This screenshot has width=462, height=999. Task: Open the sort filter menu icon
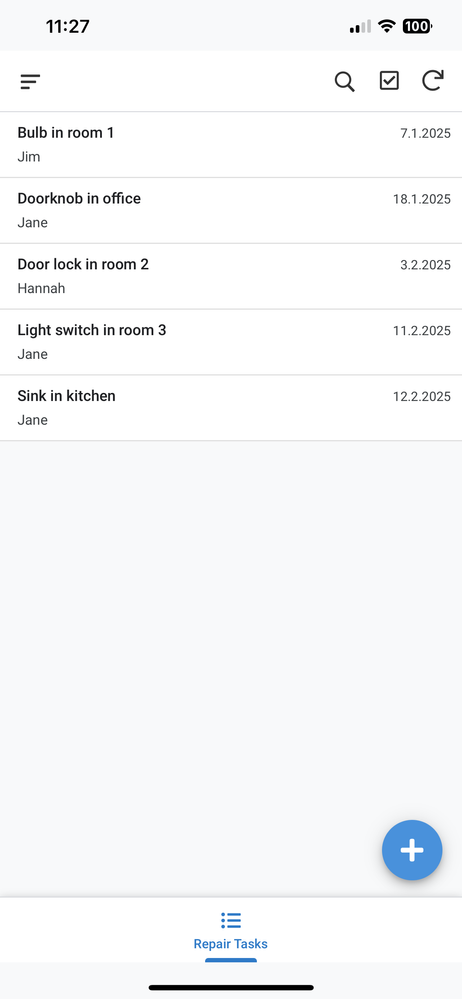pyautogui.click(x=30, y=82)
